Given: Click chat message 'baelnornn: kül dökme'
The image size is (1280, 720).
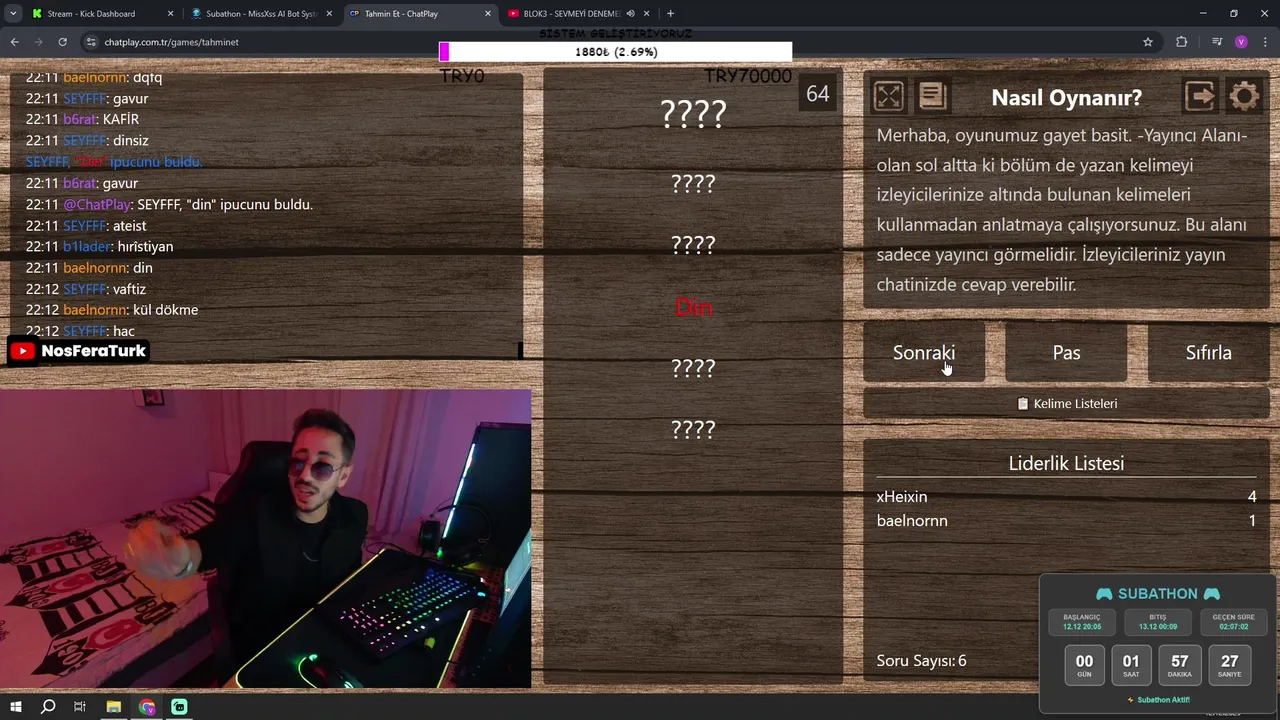Looking at the screenshot, I should 112,310.
